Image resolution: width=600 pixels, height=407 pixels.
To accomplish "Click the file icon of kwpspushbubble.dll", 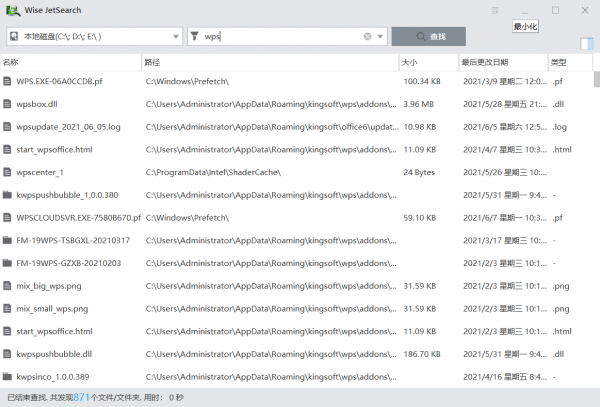I will pos(7,354).
